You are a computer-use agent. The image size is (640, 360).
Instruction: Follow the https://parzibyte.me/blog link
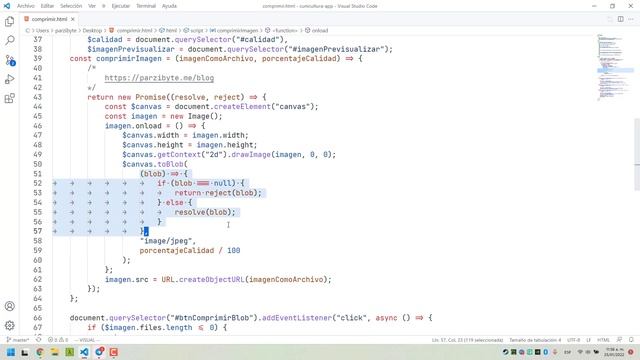point(159,78)
